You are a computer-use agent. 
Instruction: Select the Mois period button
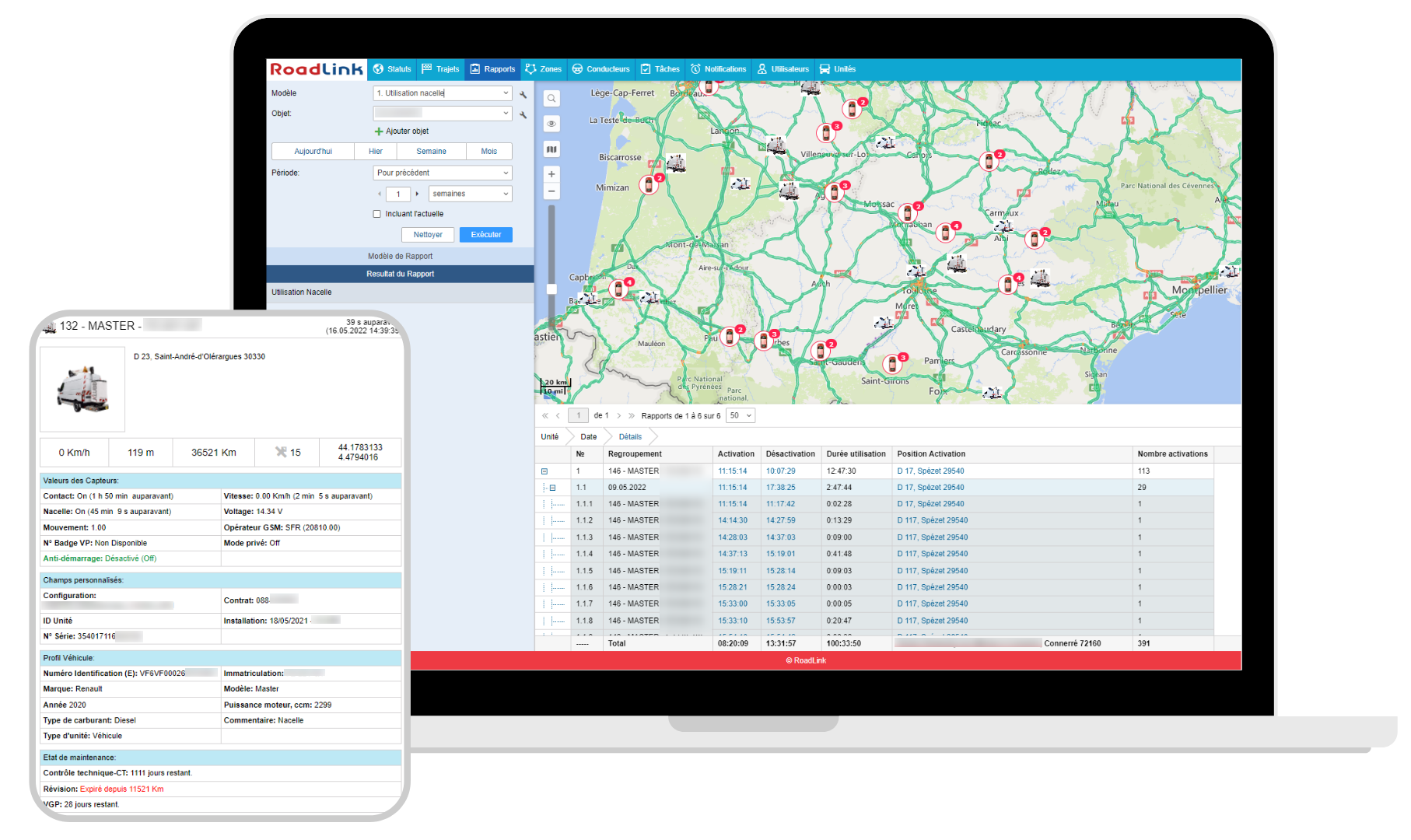coord(489,152)
